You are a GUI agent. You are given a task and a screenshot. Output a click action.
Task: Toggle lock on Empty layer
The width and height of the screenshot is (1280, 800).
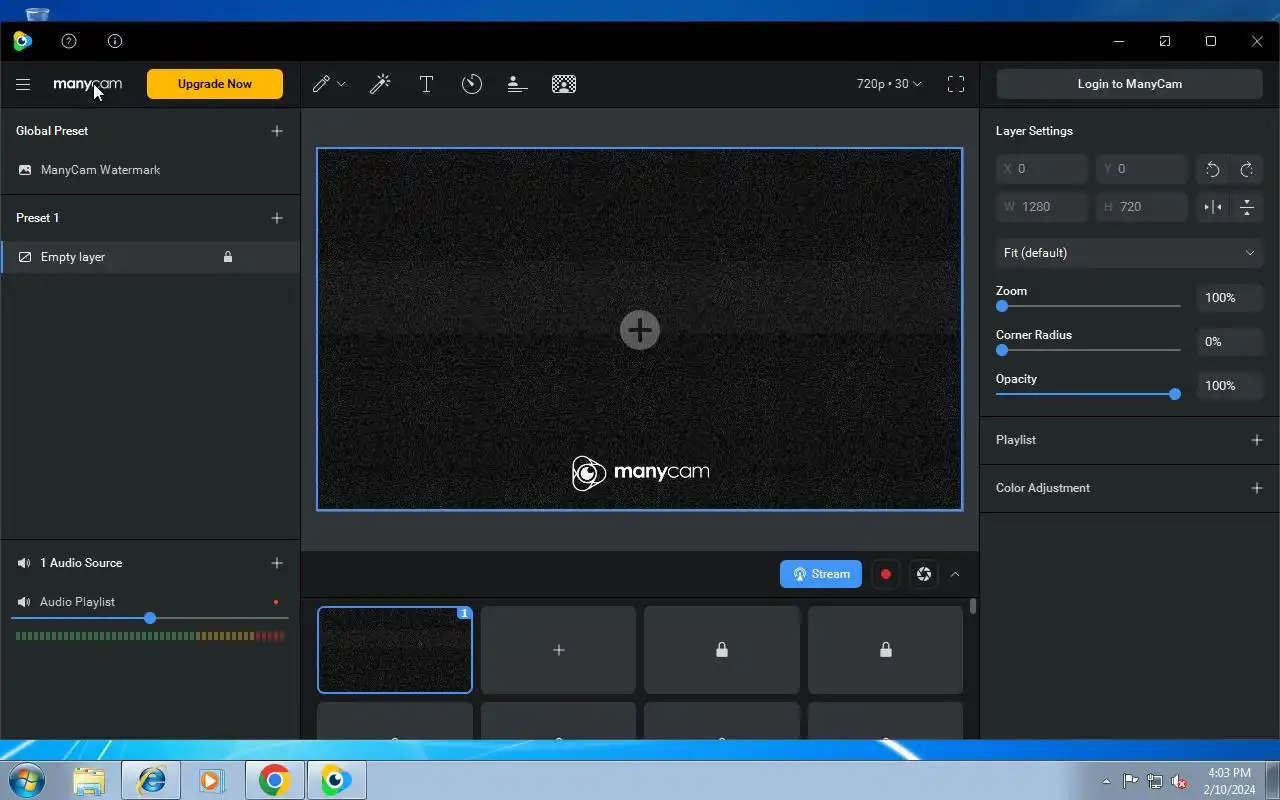(228, 257)
